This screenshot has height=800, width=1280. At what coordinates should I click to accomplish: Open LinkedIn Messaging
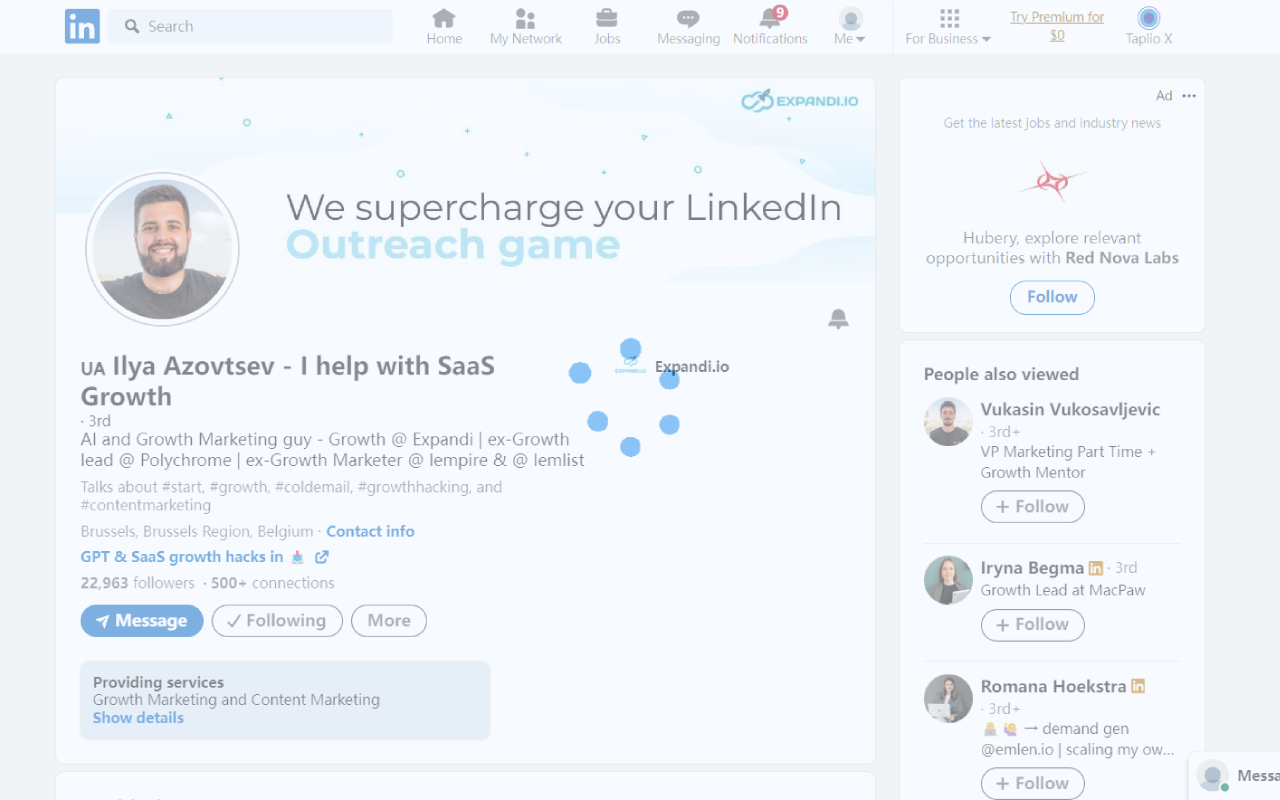click(688, 25)
